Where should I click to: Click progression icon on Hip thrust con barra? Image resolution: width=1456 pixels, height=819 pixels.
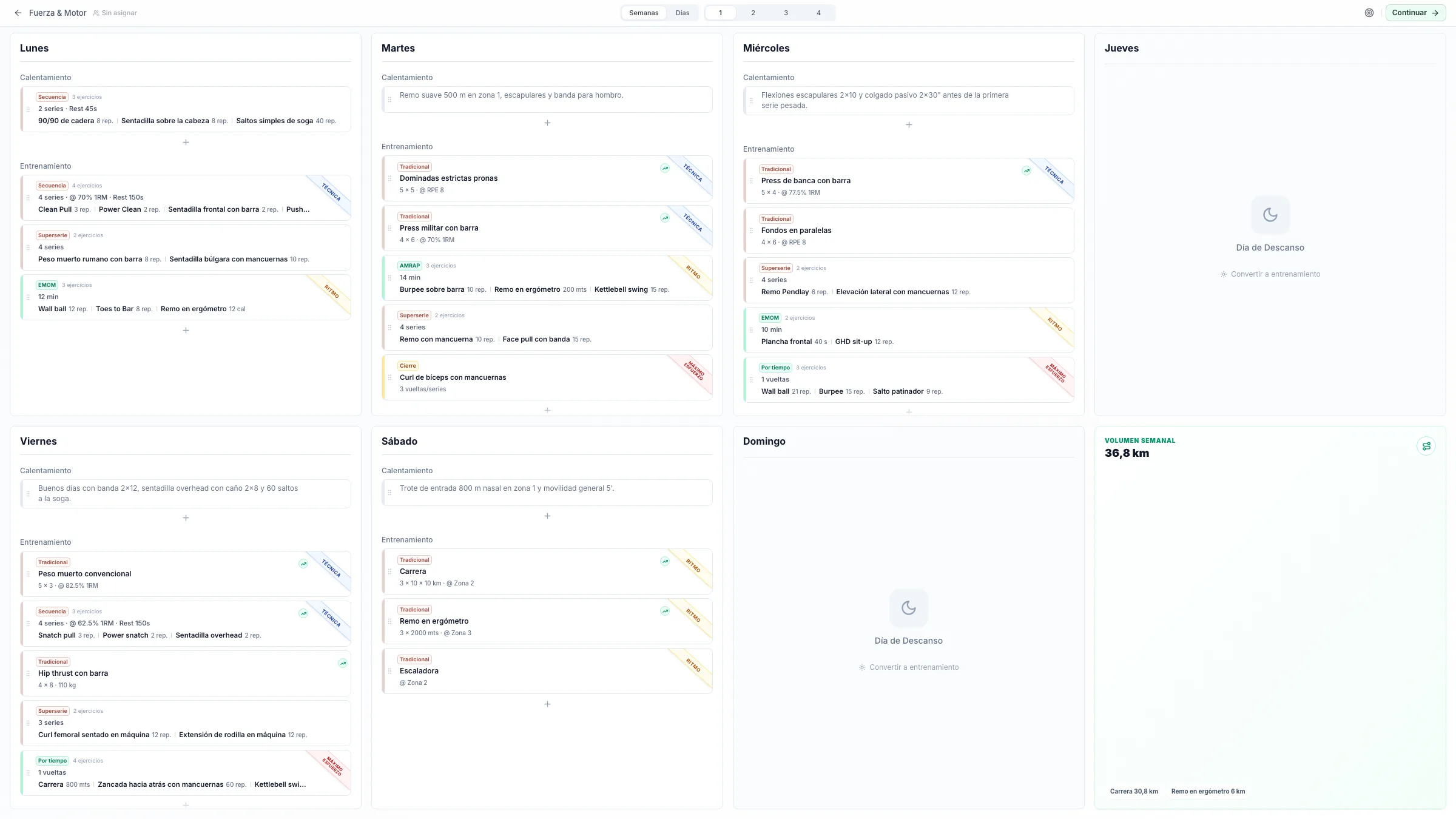coord(343,664)
